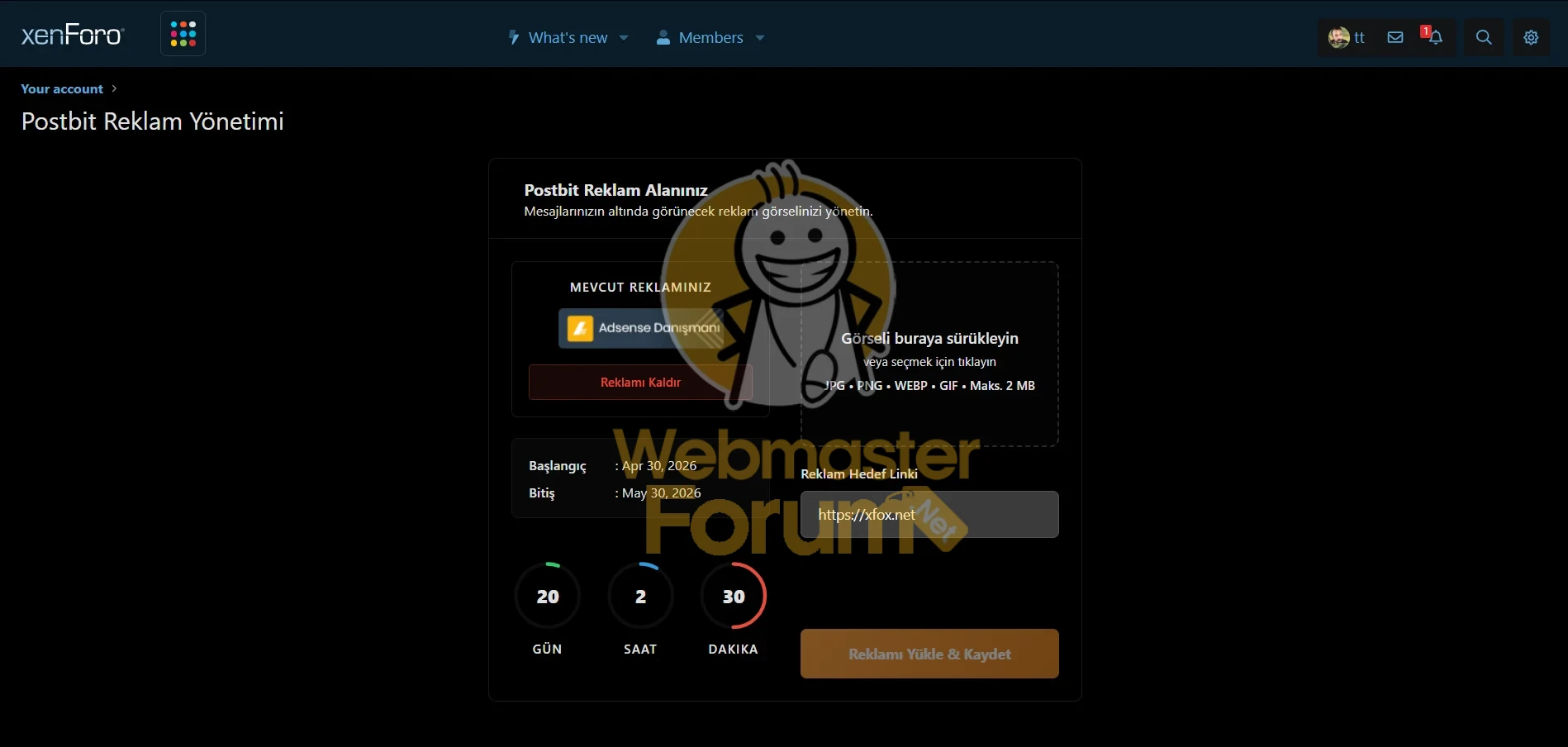Image resolution: width=1568 pixels, height=747 pixels.
Task: Click the May 30, 2026 end date
Action: coord(661,493)
